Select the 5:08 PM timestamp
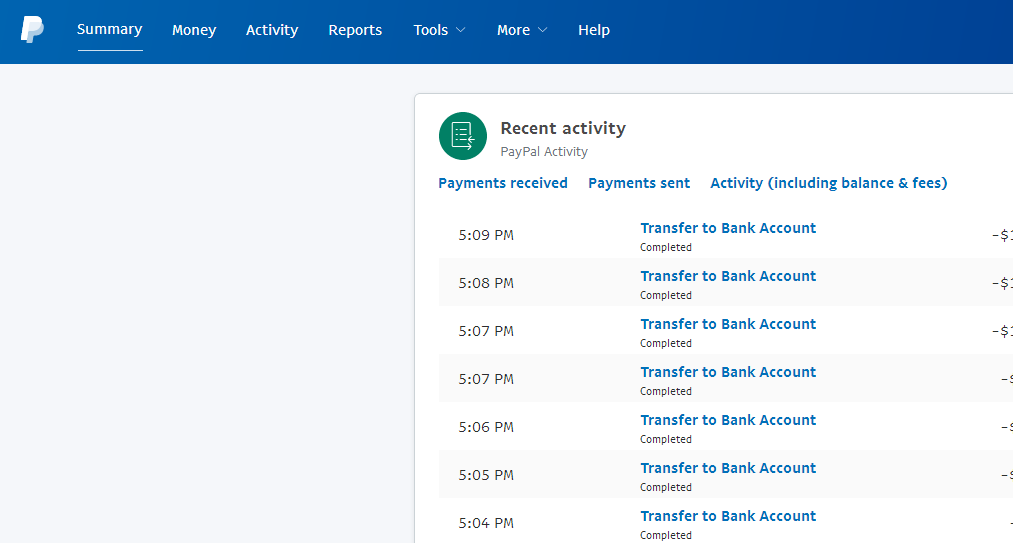Image resolution: width=1013 pixels, height=543 pixels. [x=486, y=283]
